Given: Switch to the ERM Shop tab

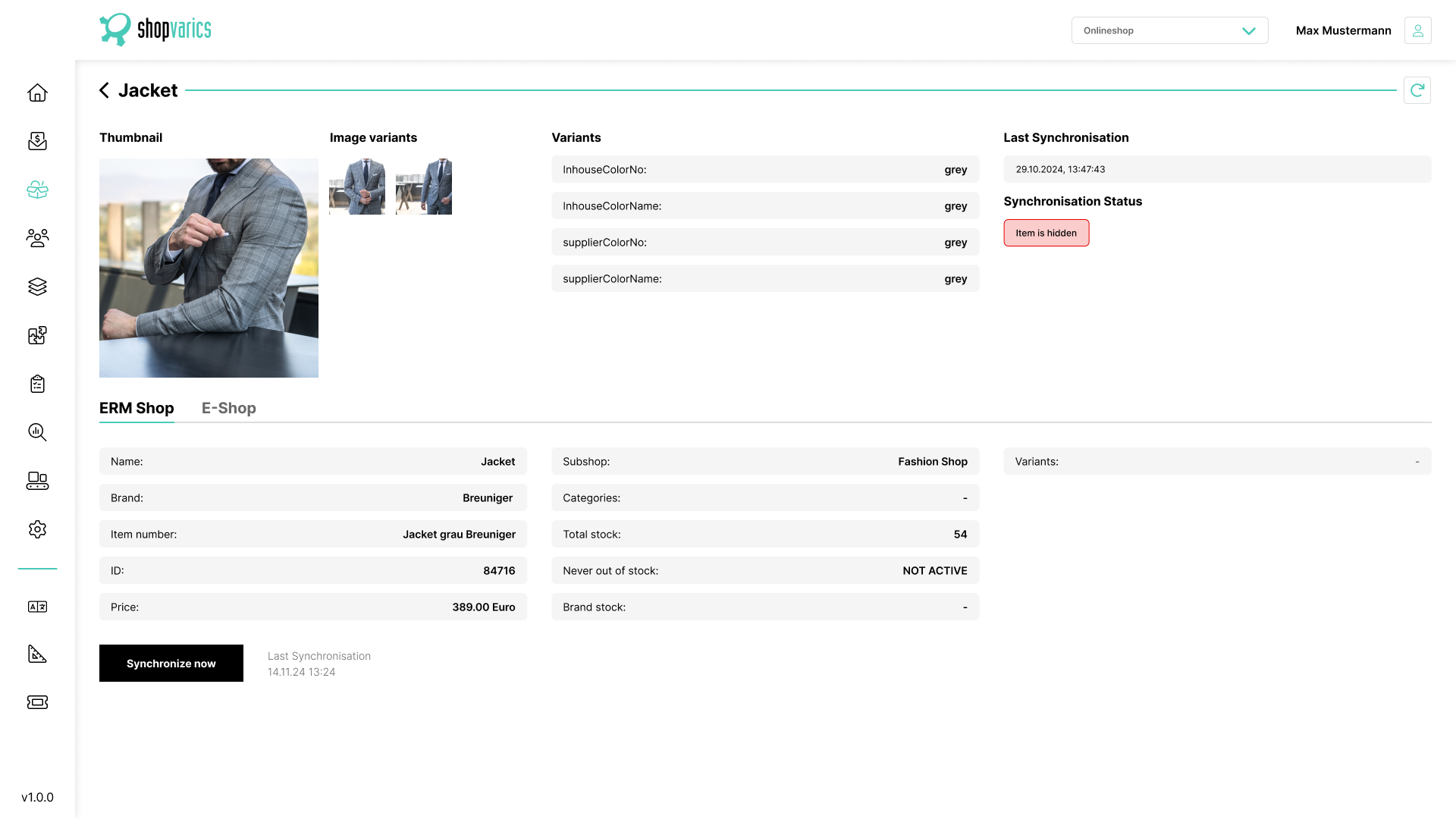Looking at the screenshot, I should 136,408.
